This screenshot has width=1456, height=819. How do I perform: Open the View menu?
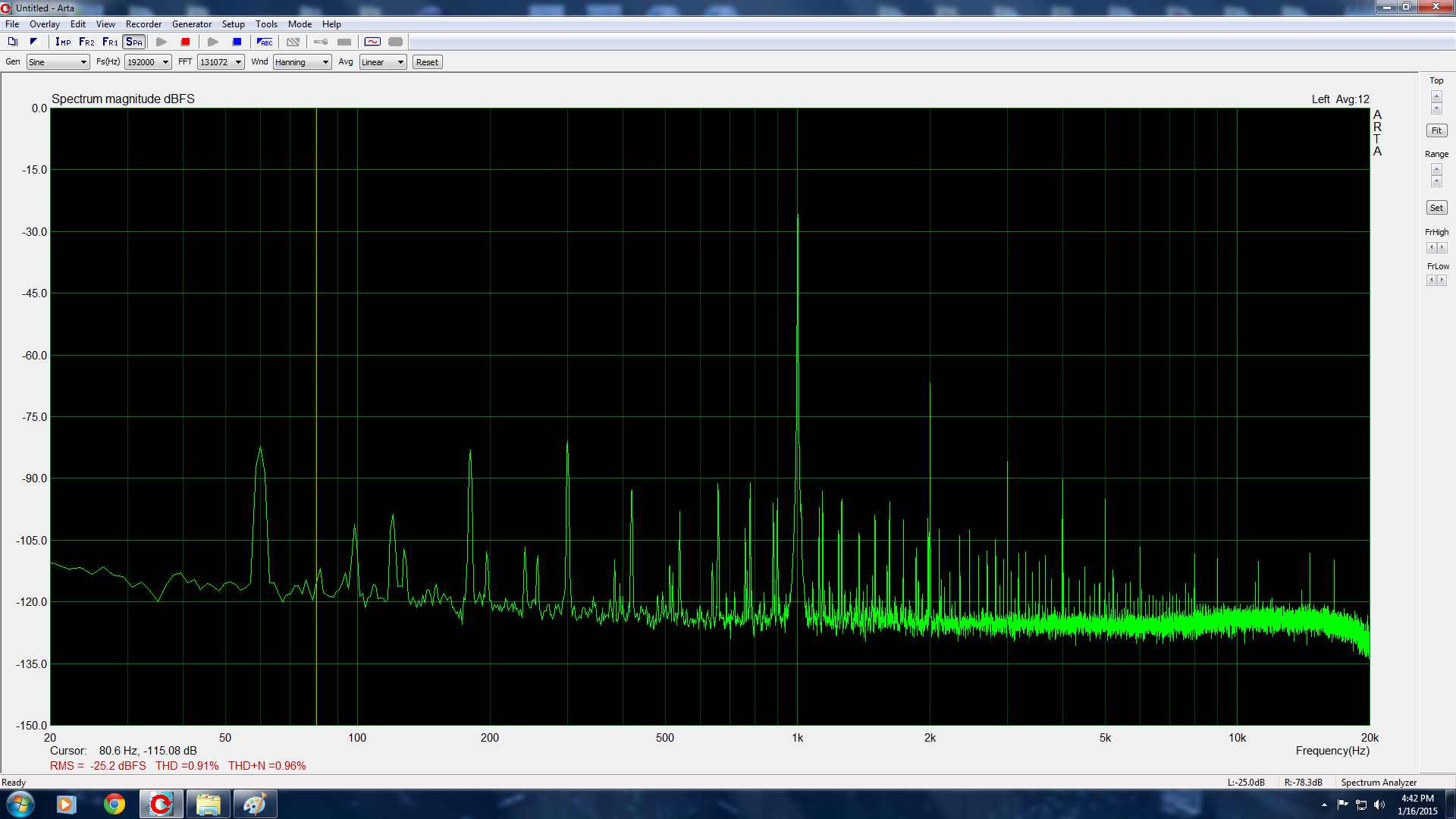(x=105, y=24)
